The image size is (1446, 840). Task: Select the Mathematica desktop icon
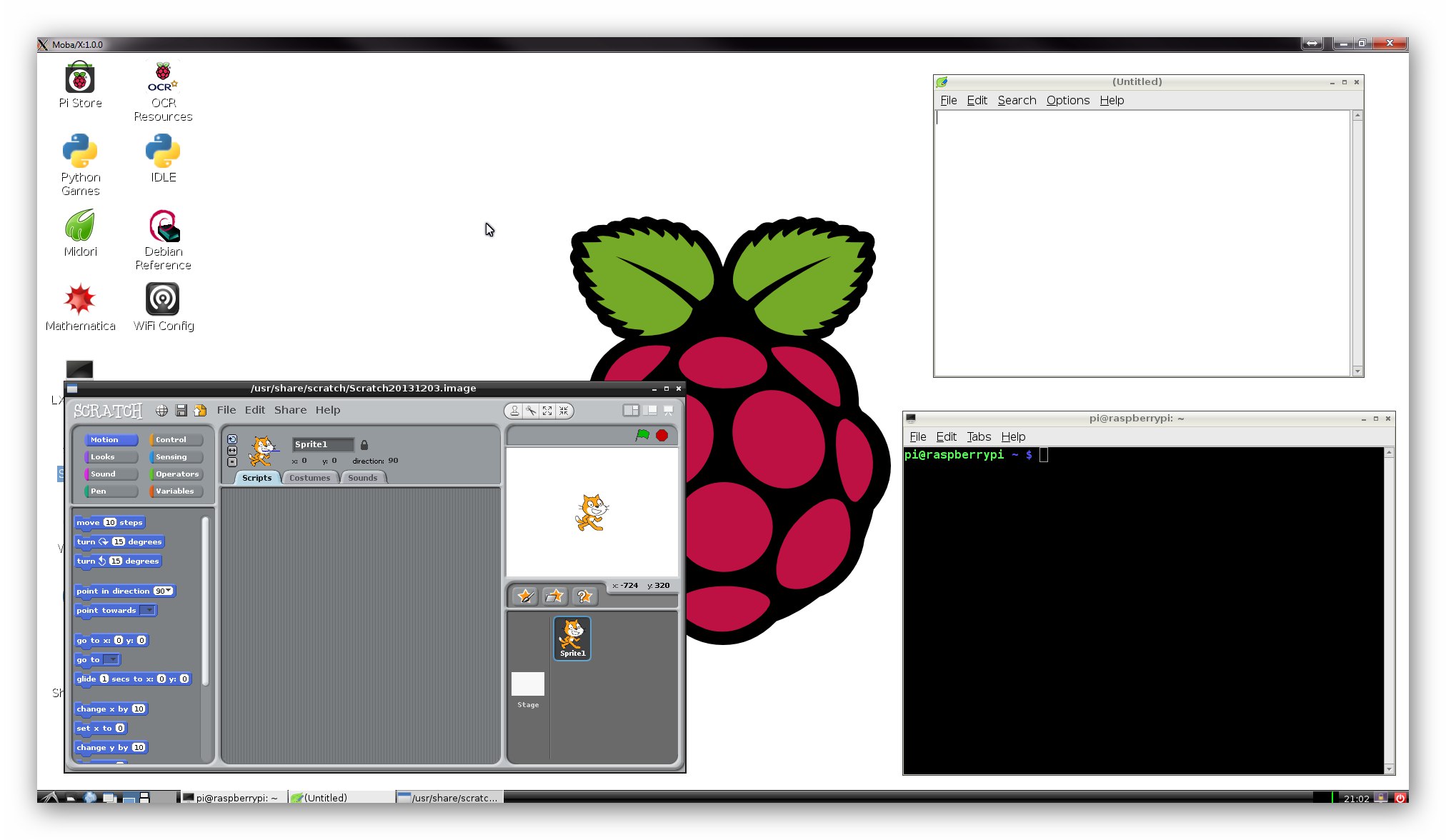click(80, 307)
